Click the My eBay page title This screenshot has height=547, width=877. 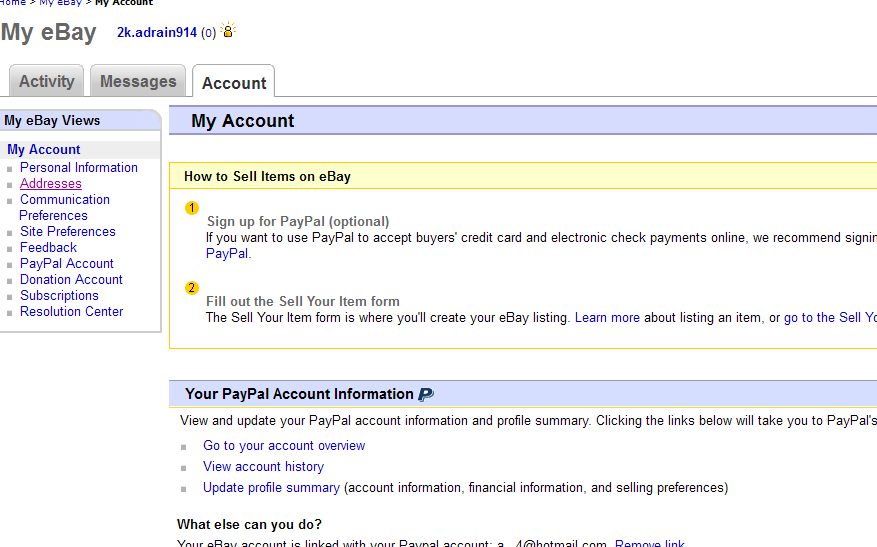pyautogui.click(x=49, y=32)
